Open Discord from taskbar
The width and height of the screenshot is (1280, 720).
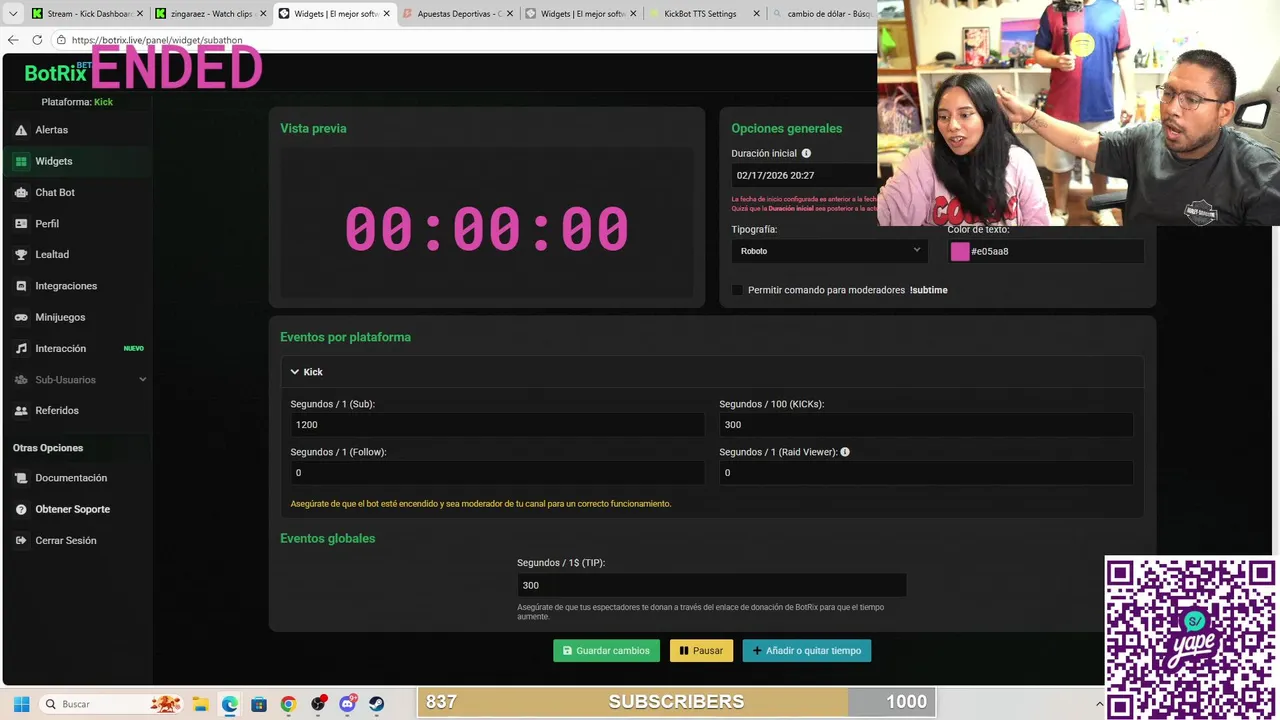tap(347, 704)
